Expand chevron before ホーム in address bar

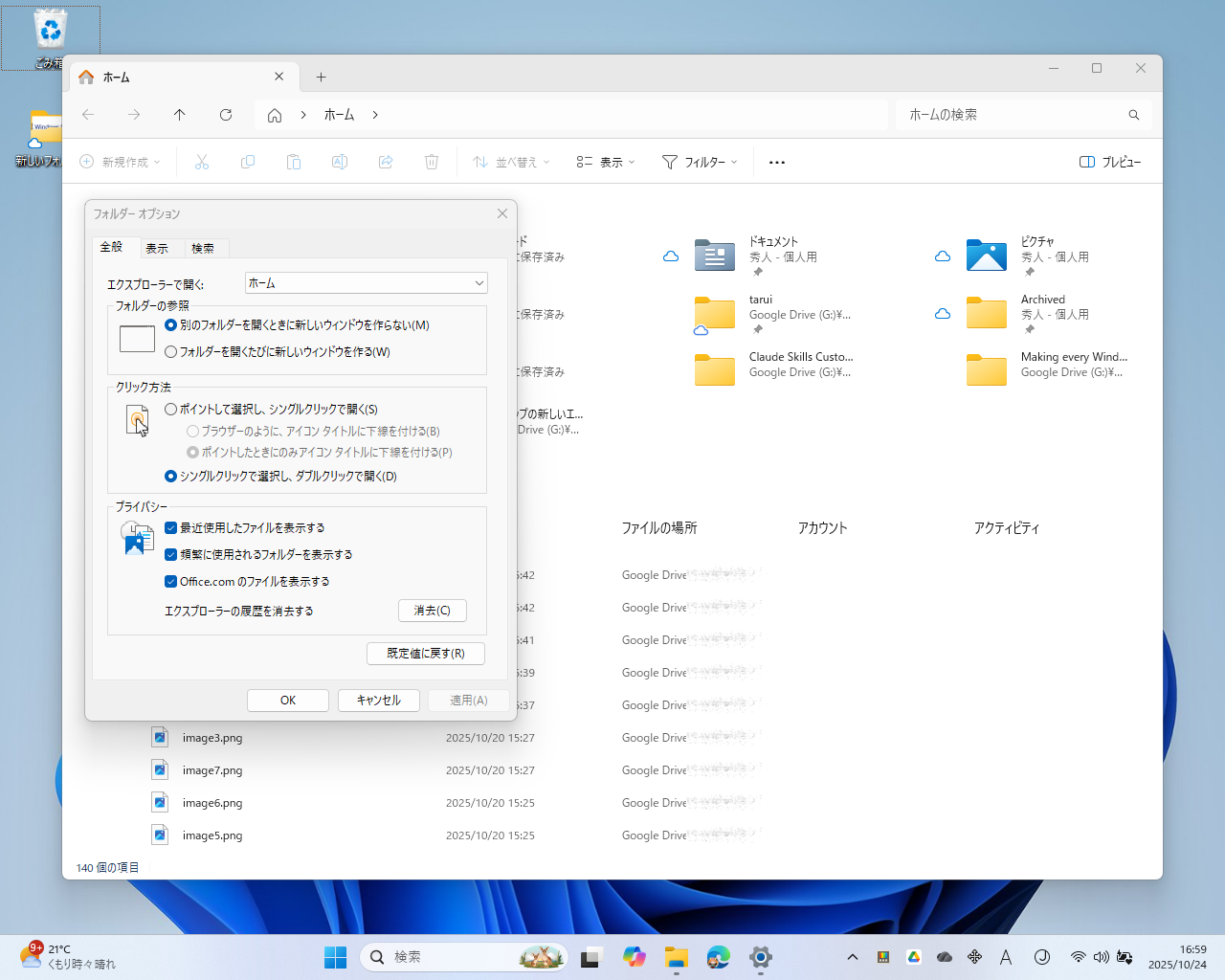click(303, 115)
